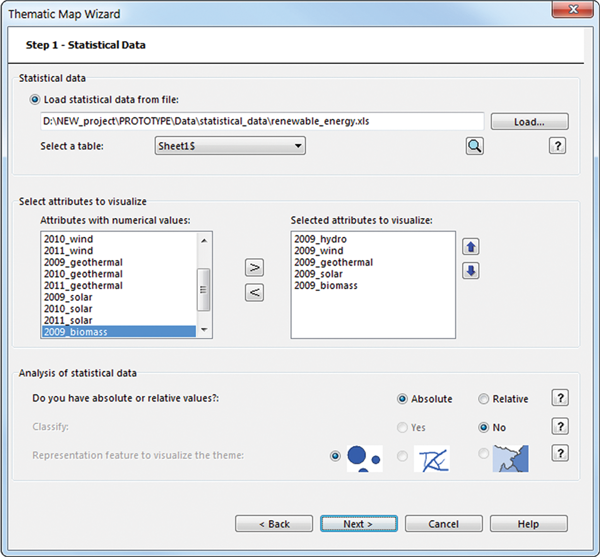Click the Next button
The image size is (600, 557).
[x=359, y=524]
